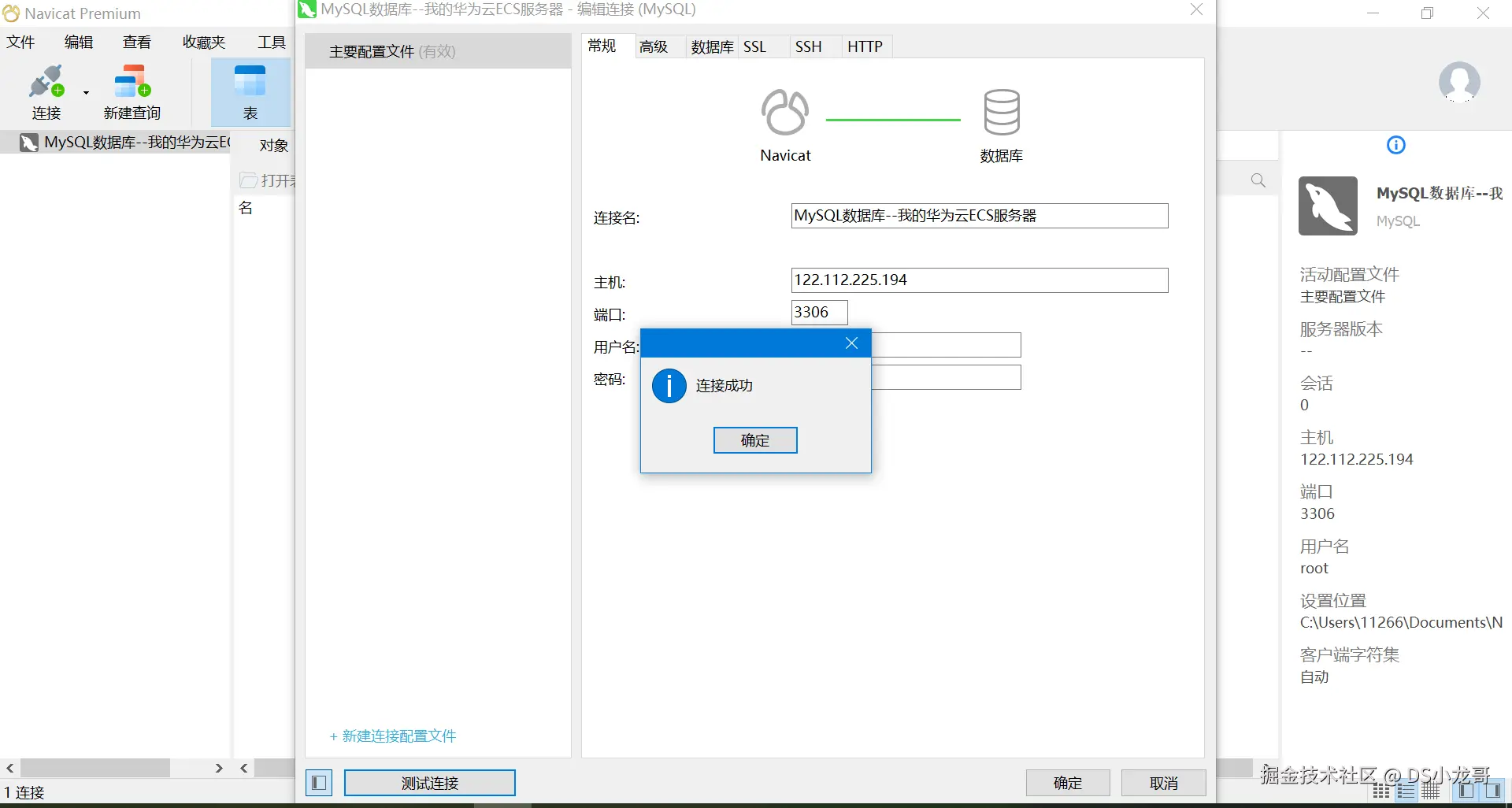
Task: Click the 端口 input field
Action: pos(820,313)
